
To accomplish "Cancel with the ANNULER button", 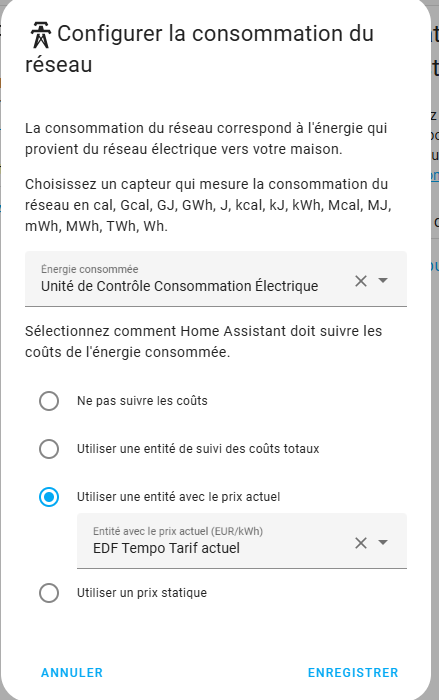I will [72, 672].
